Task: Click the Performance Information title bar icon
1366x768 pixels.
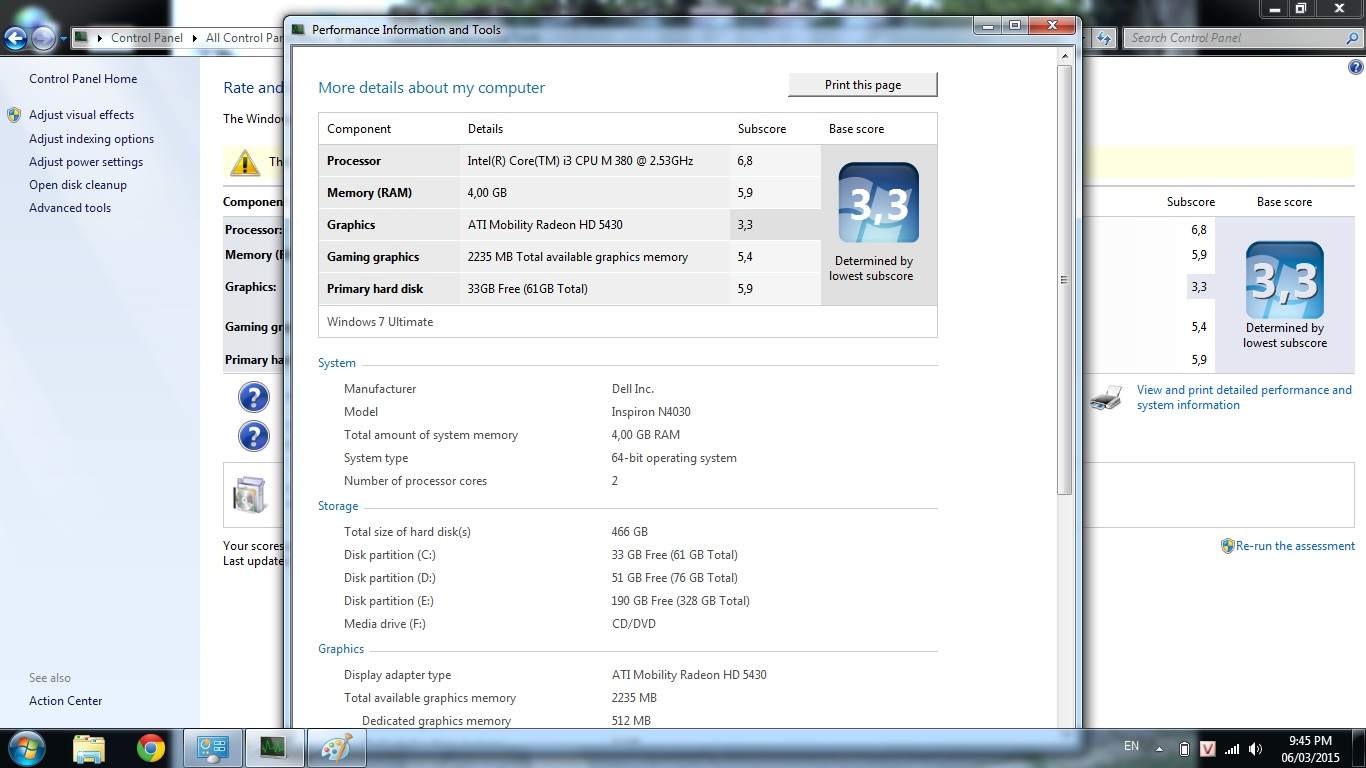Action: tap(298, 30)
